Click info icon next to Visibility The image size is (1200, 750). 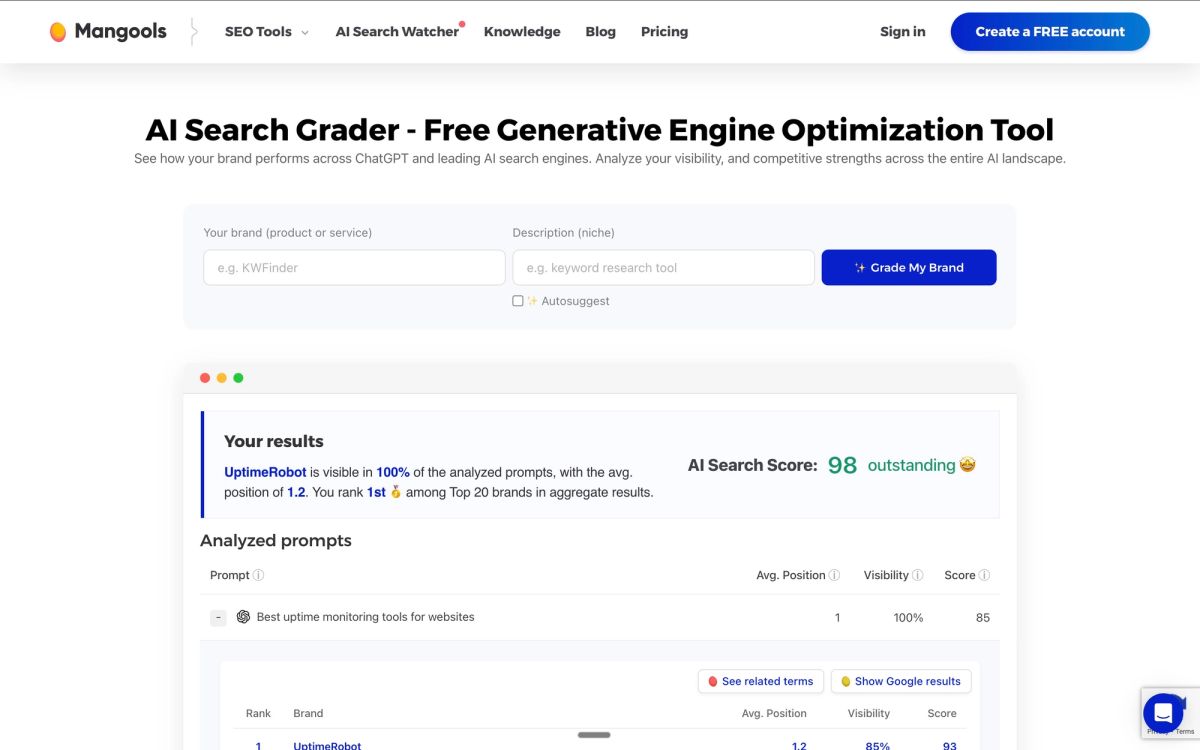pyautogui.click(x=918, y=575)
